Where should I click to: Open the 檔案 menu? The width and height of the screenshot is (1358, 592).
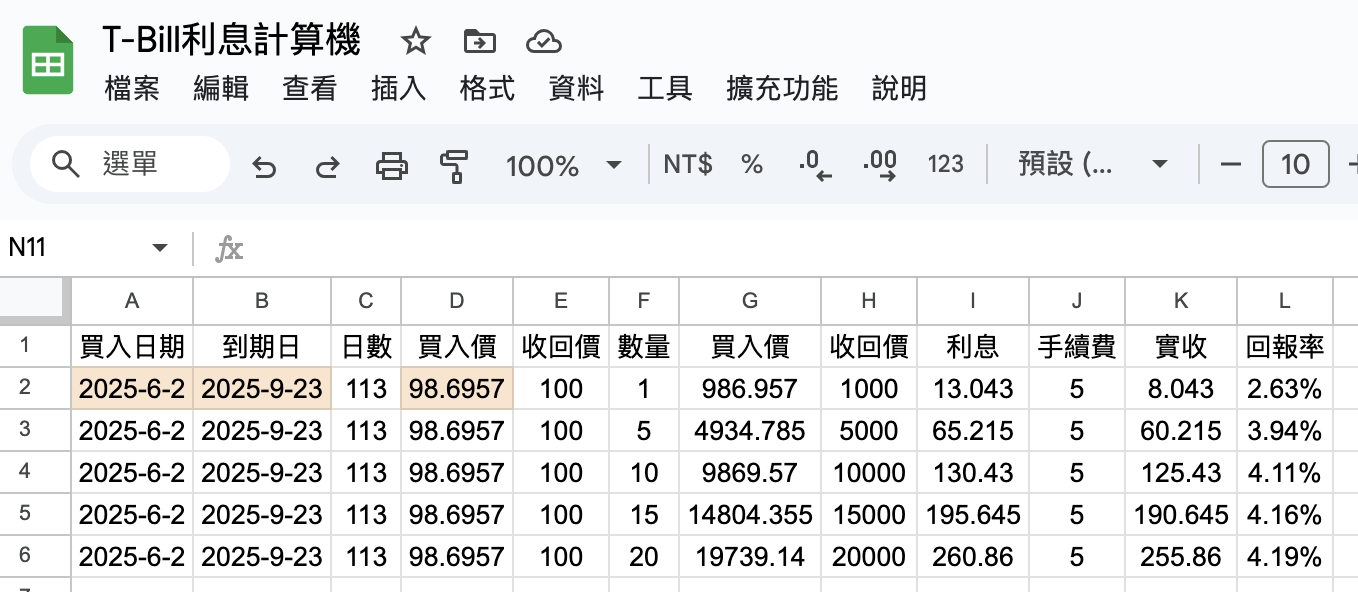[132, 89]
